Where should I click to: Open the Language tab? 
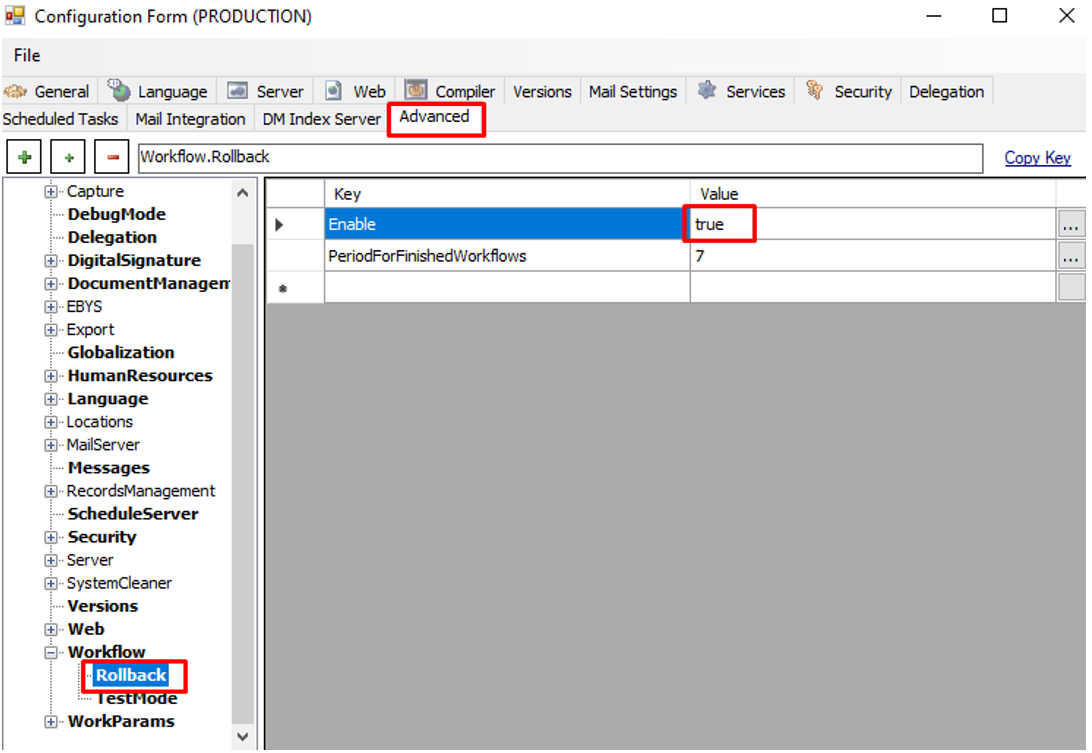click(158, 91)
